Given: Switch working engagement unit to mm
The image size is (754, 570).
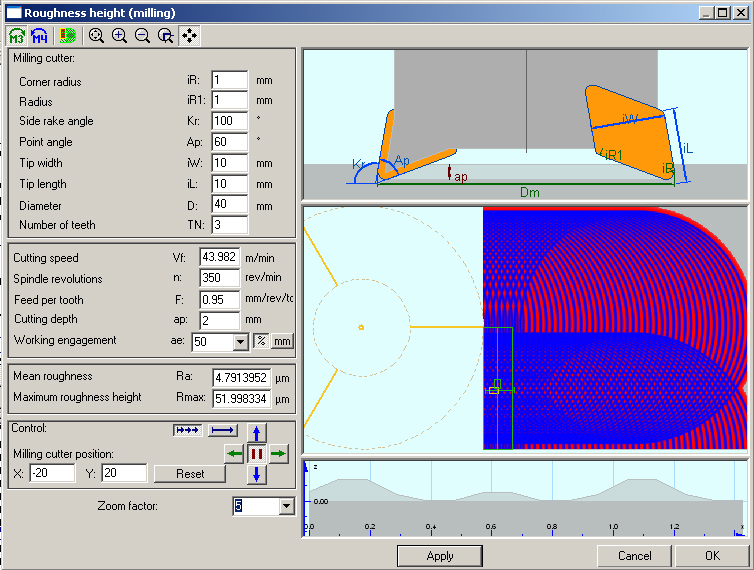Looking at the screenshot, I should point(282,341).
